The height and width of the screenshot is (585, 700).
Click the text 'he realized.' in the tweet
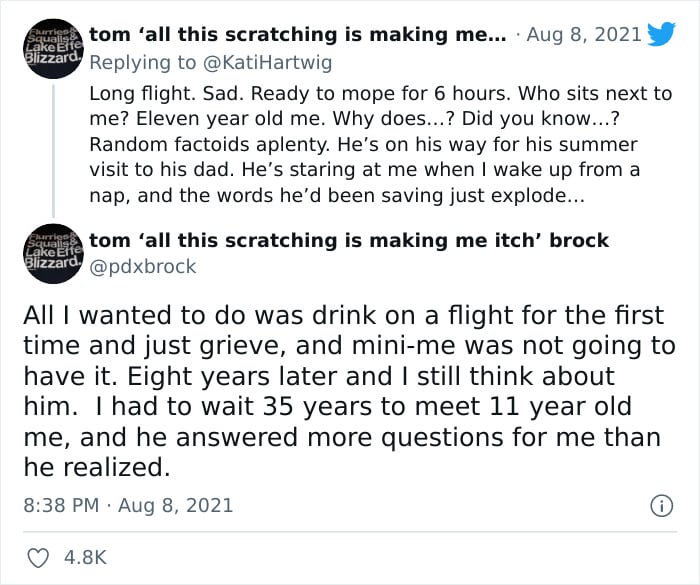97,467
